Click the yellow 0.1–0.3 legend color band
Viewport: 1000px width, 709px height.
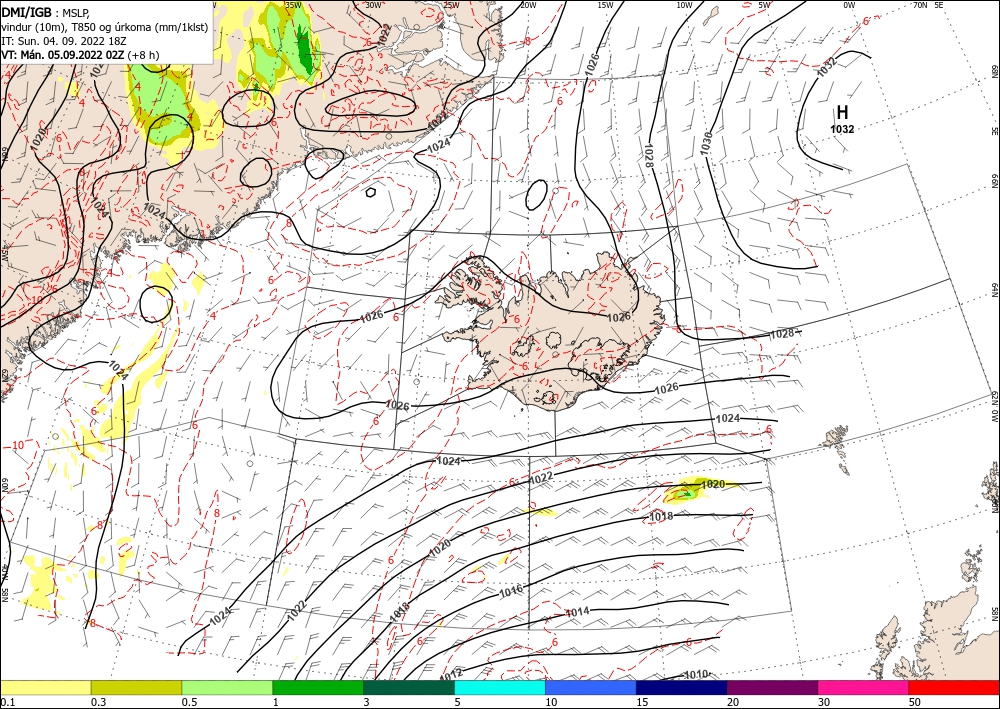(x=45, y=687)
